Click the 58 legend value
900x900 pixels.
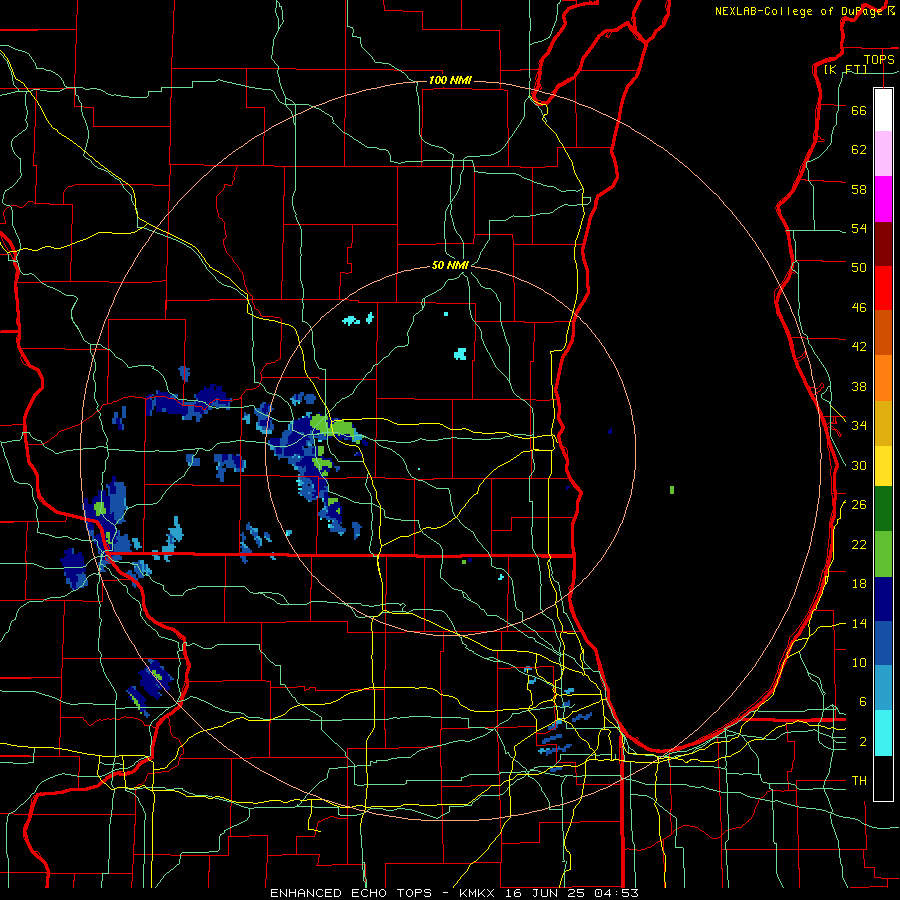pos(859,189)
